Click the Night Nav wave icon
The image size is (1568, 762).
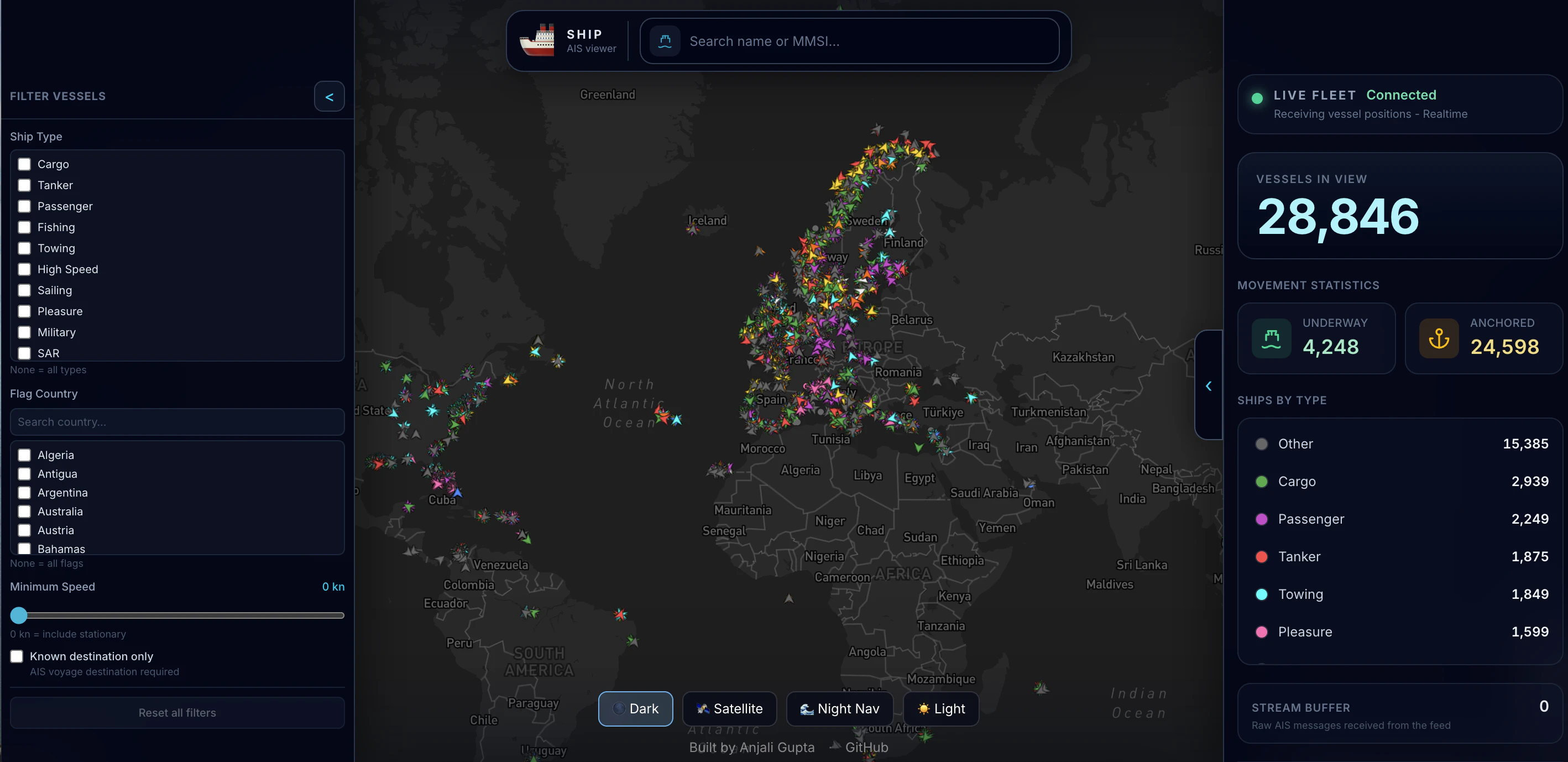(807, 708)
